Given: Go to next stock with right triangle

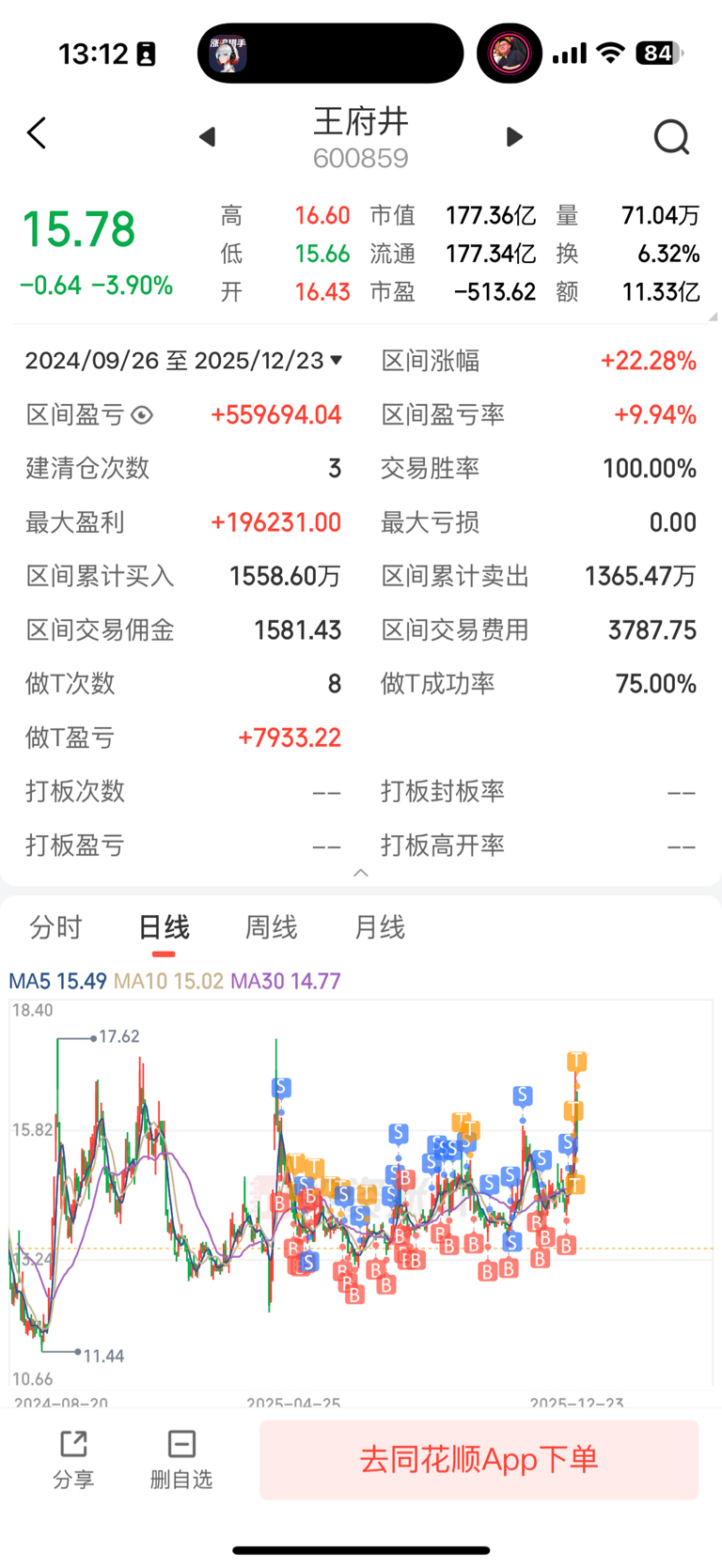Looking at the screenshot, I should click(x=514, y=137).
